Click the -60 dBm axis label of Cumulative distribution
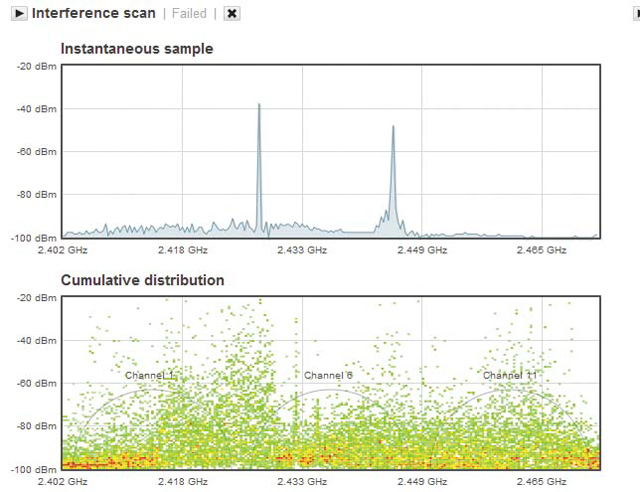This screenshot has height=492, width=640. pos(37,383)
